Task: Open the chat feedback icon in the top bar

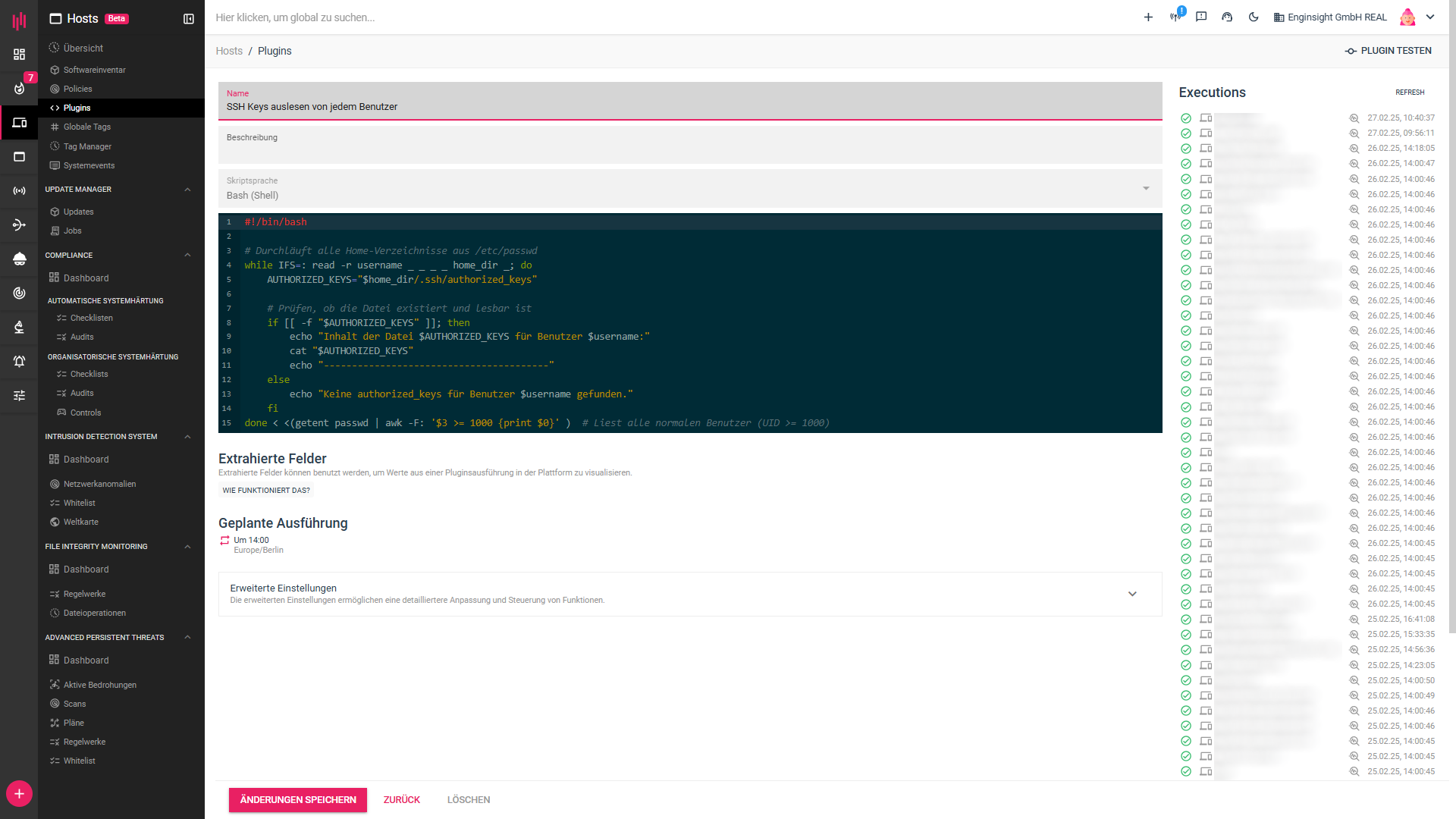Action: (1201, 17)
